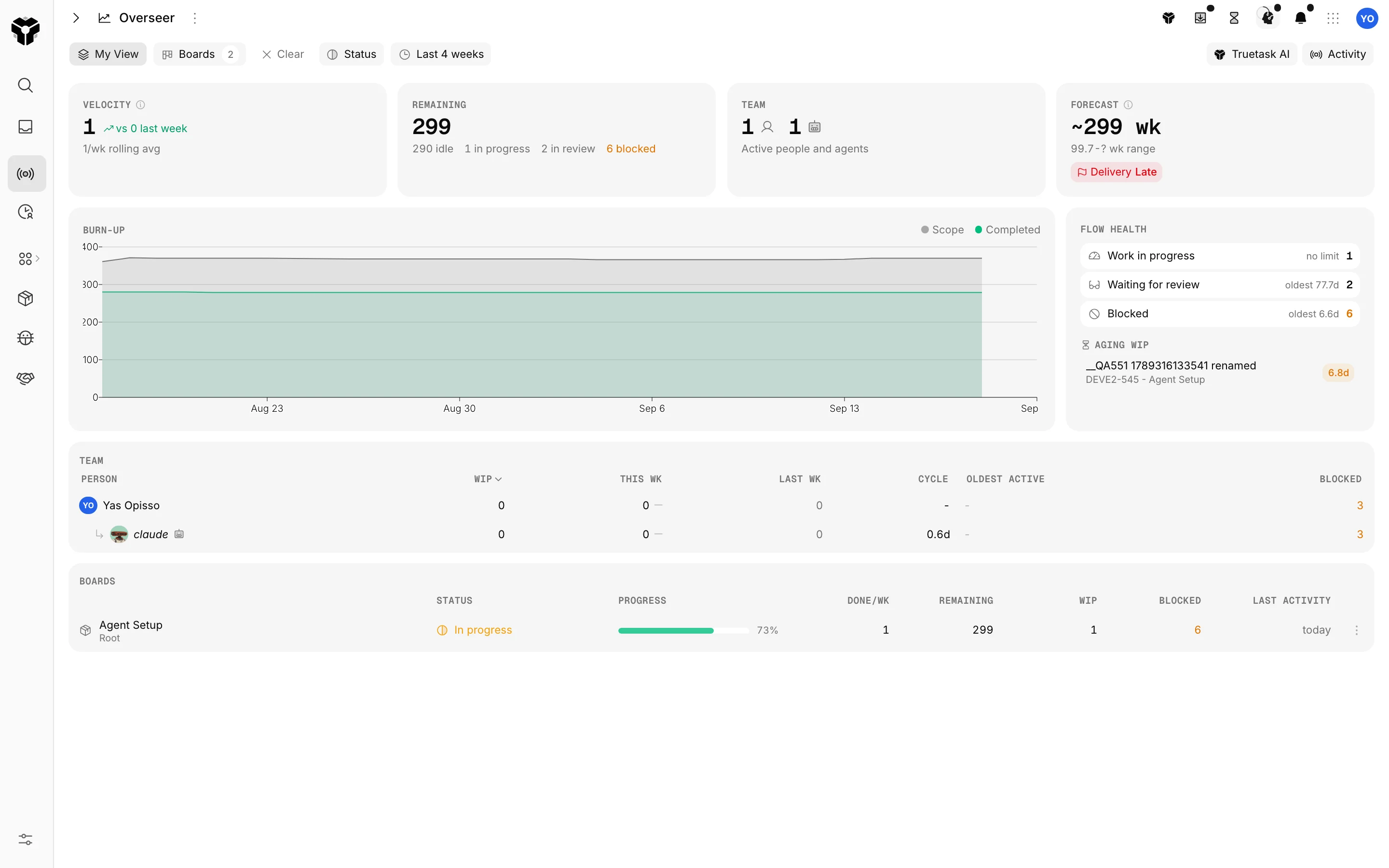Open the Activity panel button

tap(1338, 54)
